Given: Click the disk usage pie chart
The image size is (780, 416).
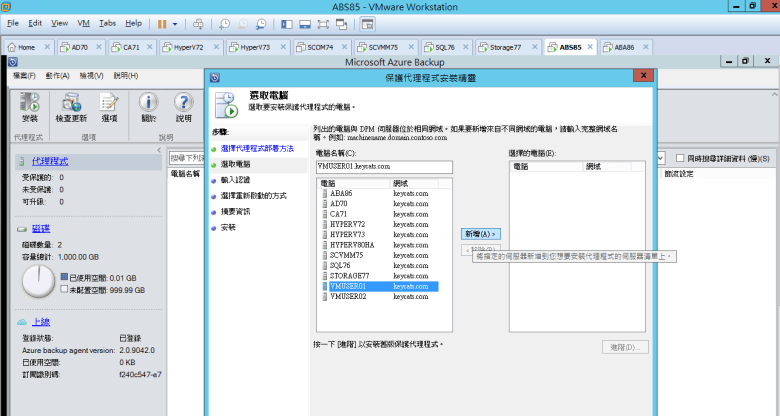Looking at the screenshot, I should 36,280.
